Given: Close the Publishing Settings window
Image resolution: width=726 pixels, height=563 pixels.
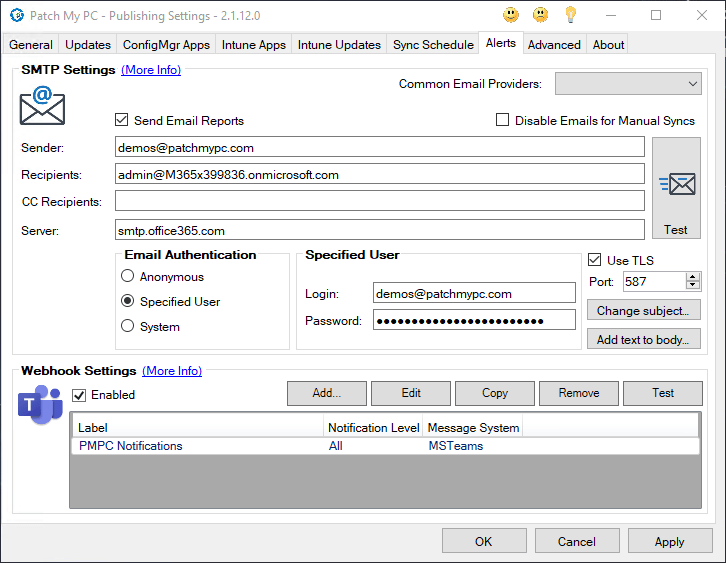Looking at the screenshot, I should click(x=702, y=15).
